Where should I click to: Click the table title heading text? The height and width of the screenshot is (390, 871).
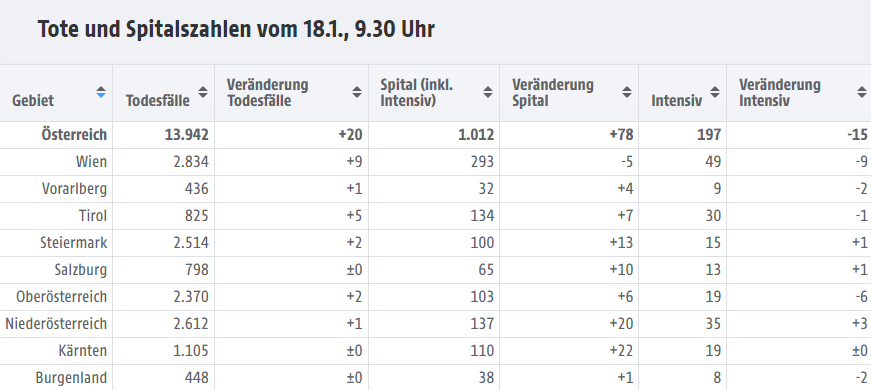236,29
